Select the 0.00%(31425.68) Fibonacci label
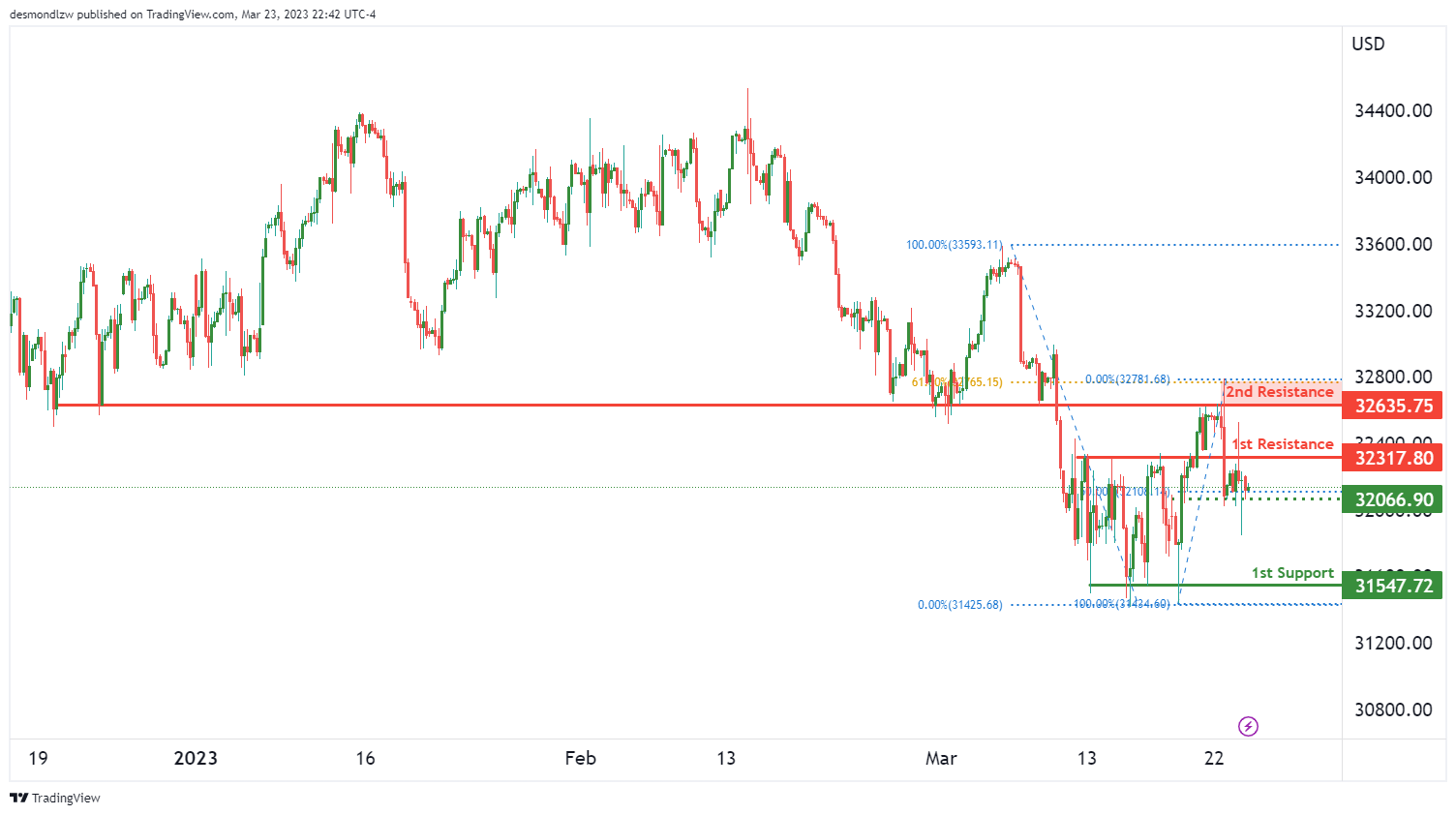The width and height of the screenshot is (1456, 815). coord(959,605)
